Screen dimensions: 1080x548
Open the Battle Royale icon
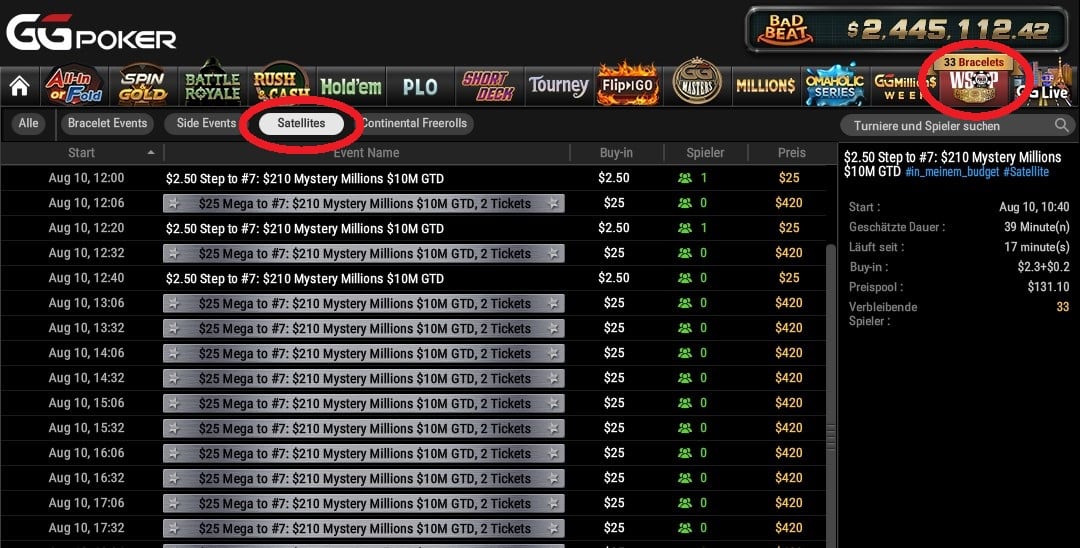[x=212, y=86]
